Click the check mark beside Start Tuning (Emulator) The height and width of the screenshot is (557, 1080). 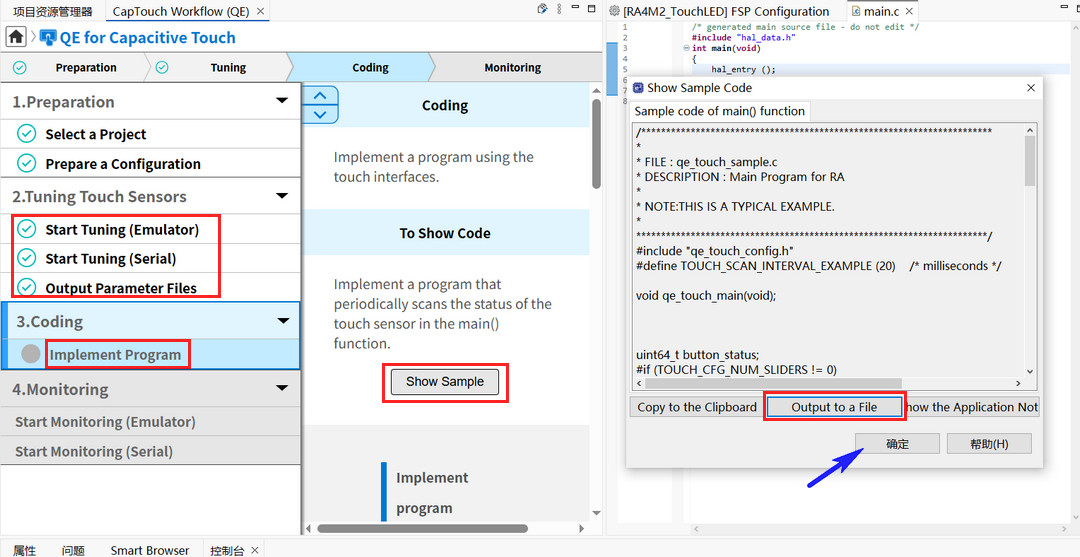click(x=26, y=229)
